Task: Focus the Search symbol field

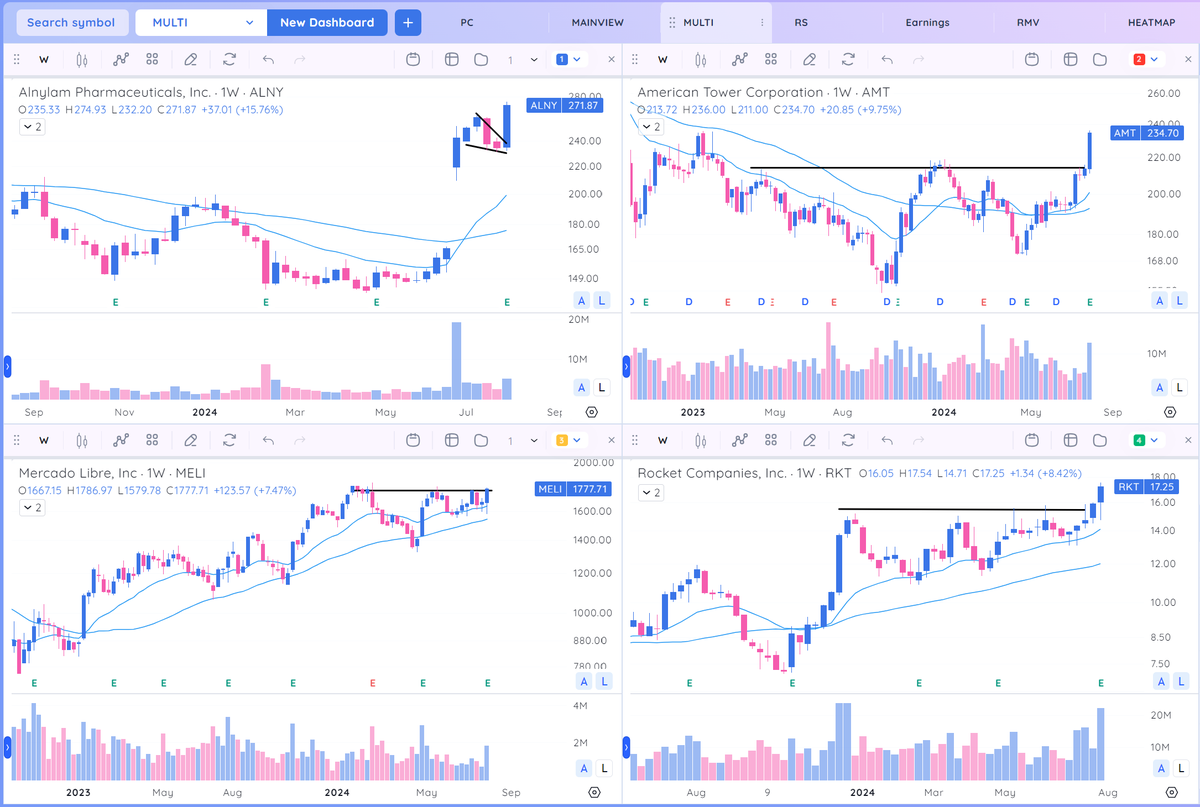Action: tap(71, 22)
